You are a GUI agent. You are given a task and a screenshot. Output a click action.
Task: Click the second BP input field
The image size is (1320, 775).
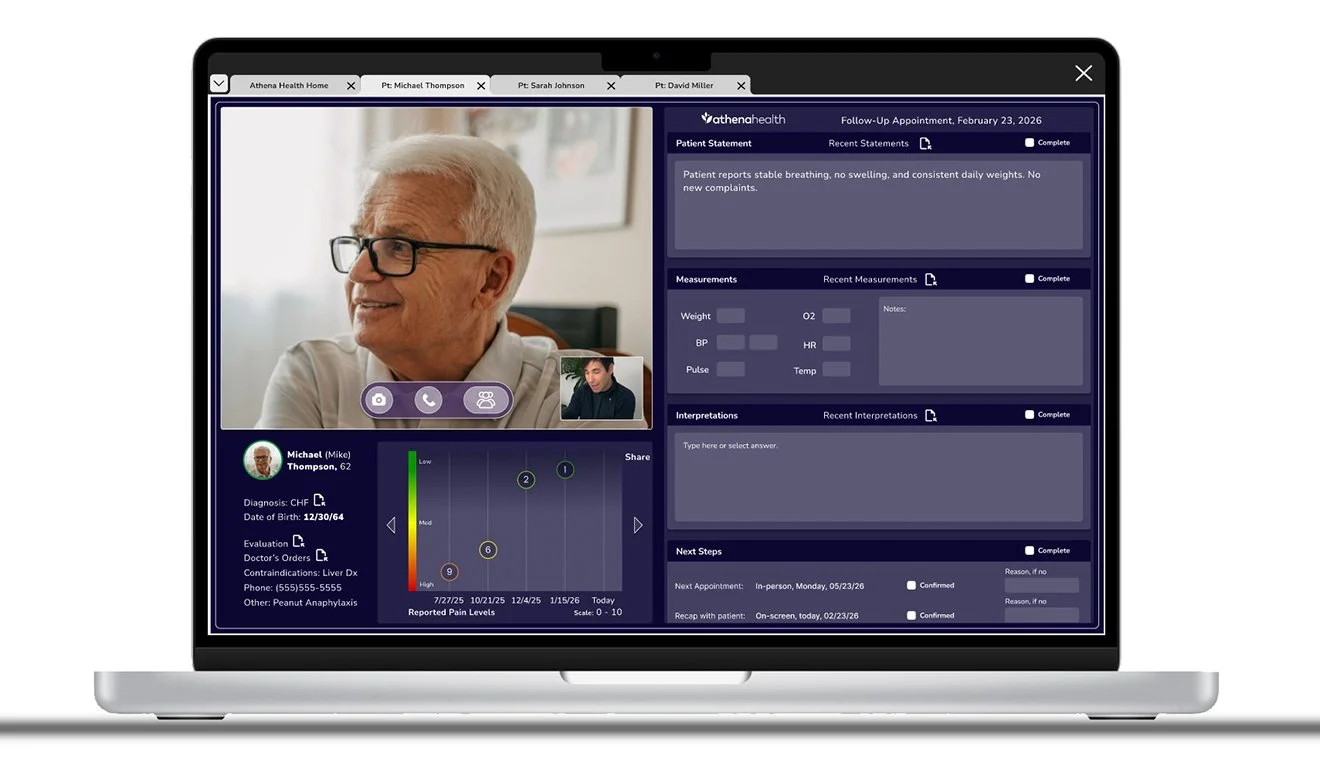[x=763, y=342]
